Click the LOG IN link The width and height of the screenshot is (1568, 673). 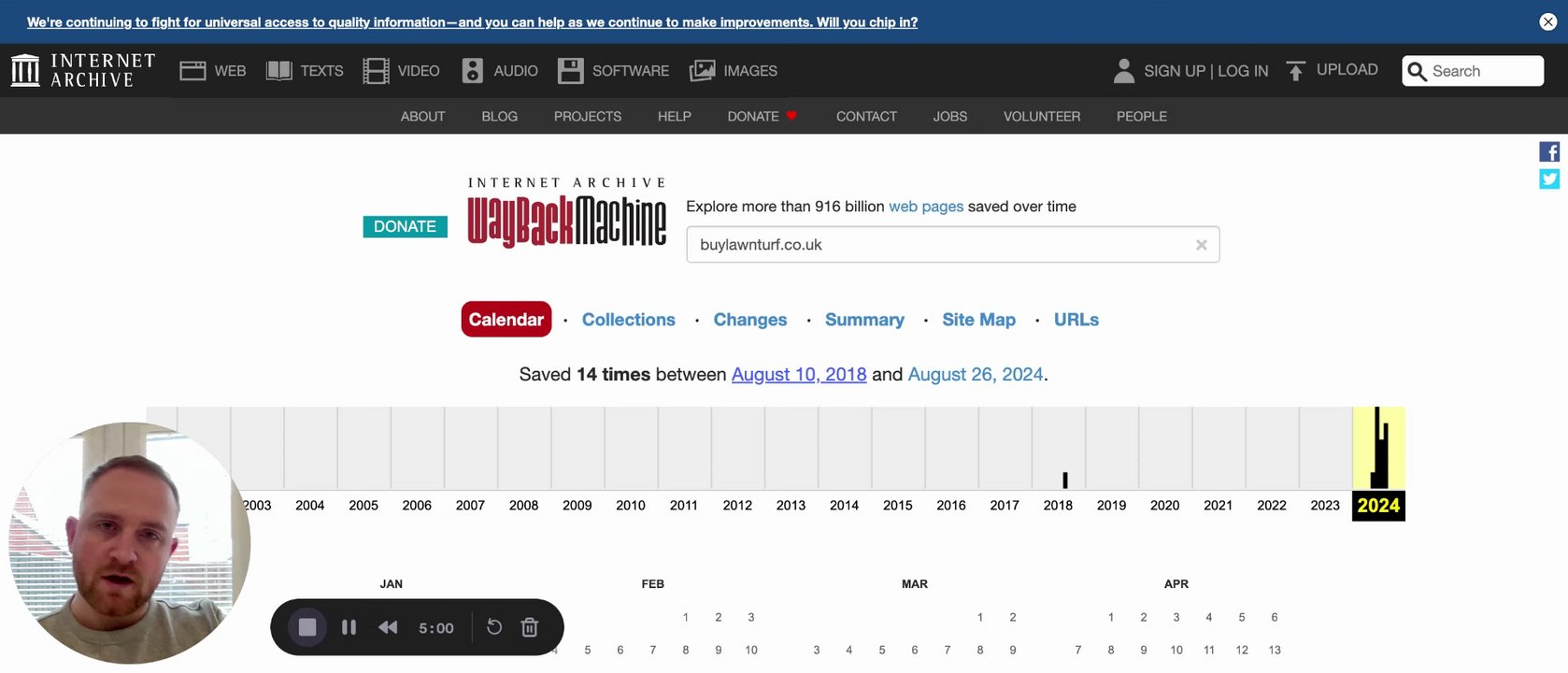[x=1243, y=71]
